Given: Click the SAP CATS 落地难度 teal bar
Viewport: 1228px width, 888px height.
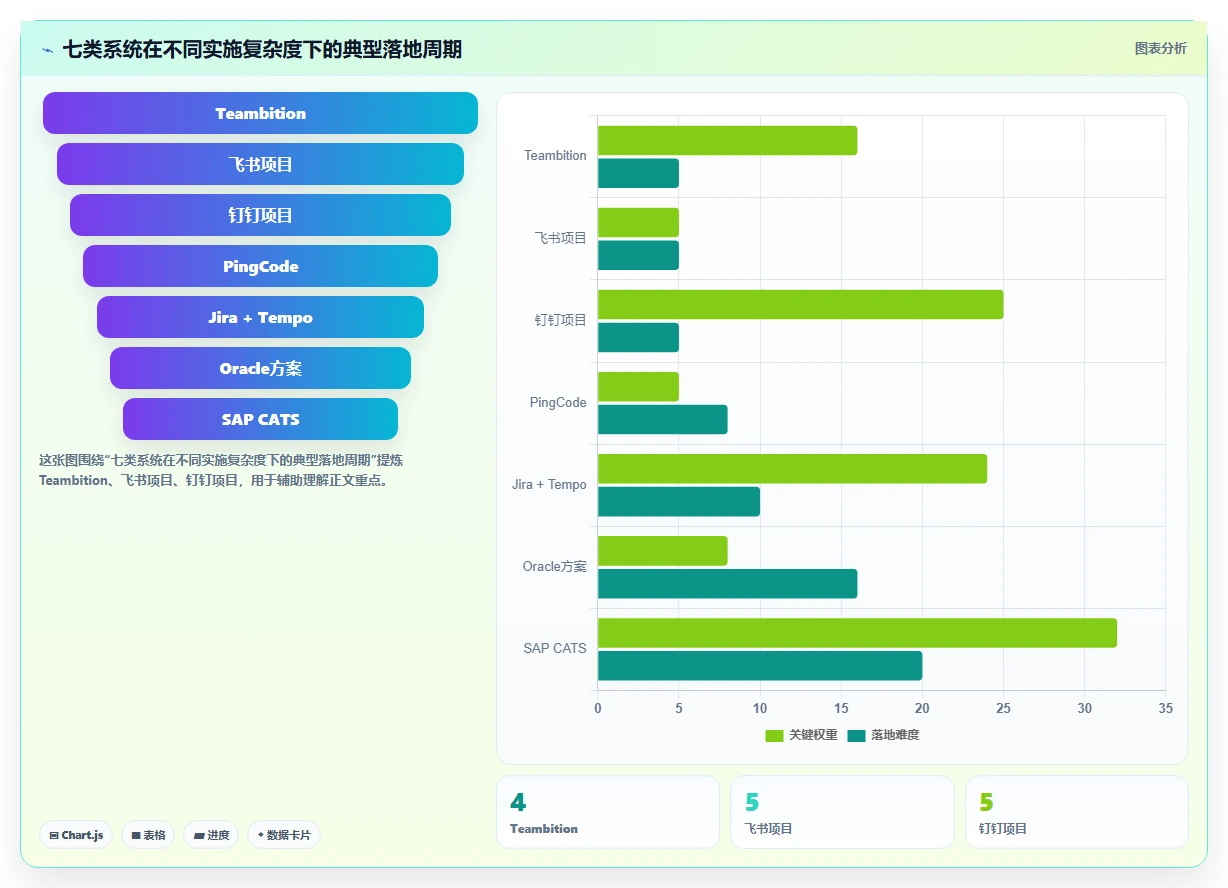Looking at the screenshot, I should click(x=760, y=666).
